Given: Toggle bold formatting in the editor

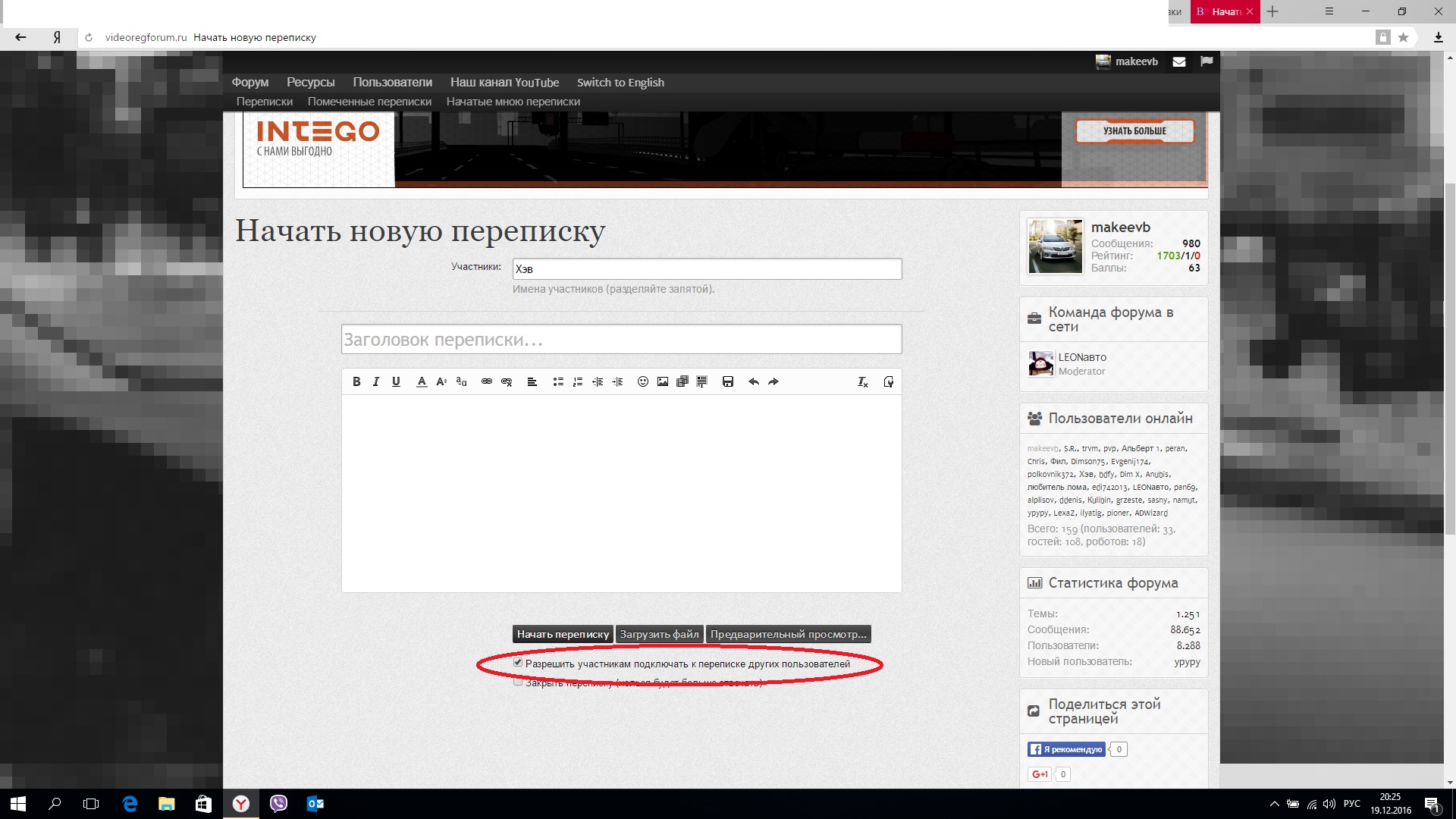Looking at the screenshot, I should 356,382.
